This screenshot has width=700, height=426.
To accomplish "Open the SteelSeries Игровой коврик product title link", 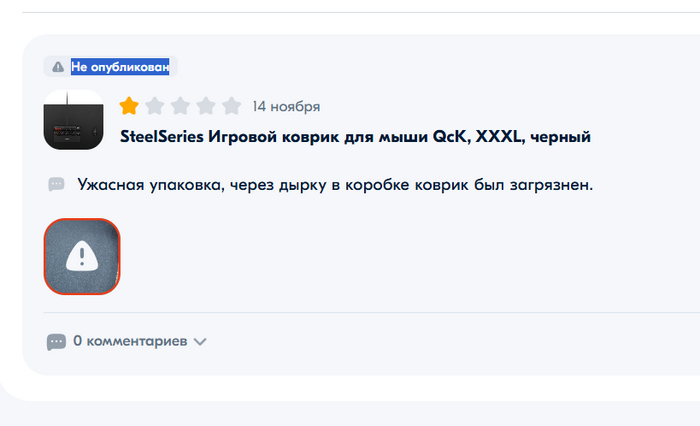I will click(356, 135).
